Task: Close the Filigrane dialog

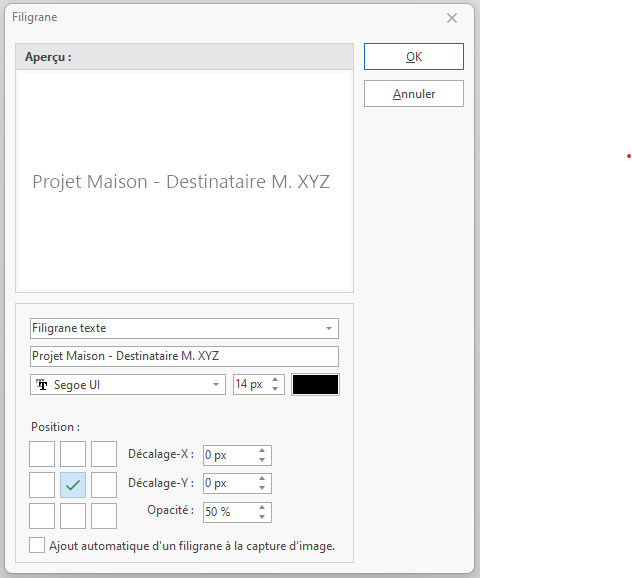Action: point(452,18)
